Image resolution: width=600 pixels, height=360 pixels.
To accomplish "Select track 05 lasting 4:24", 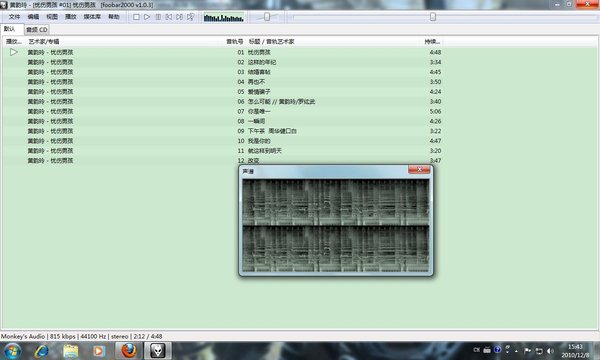I will 223,92.
